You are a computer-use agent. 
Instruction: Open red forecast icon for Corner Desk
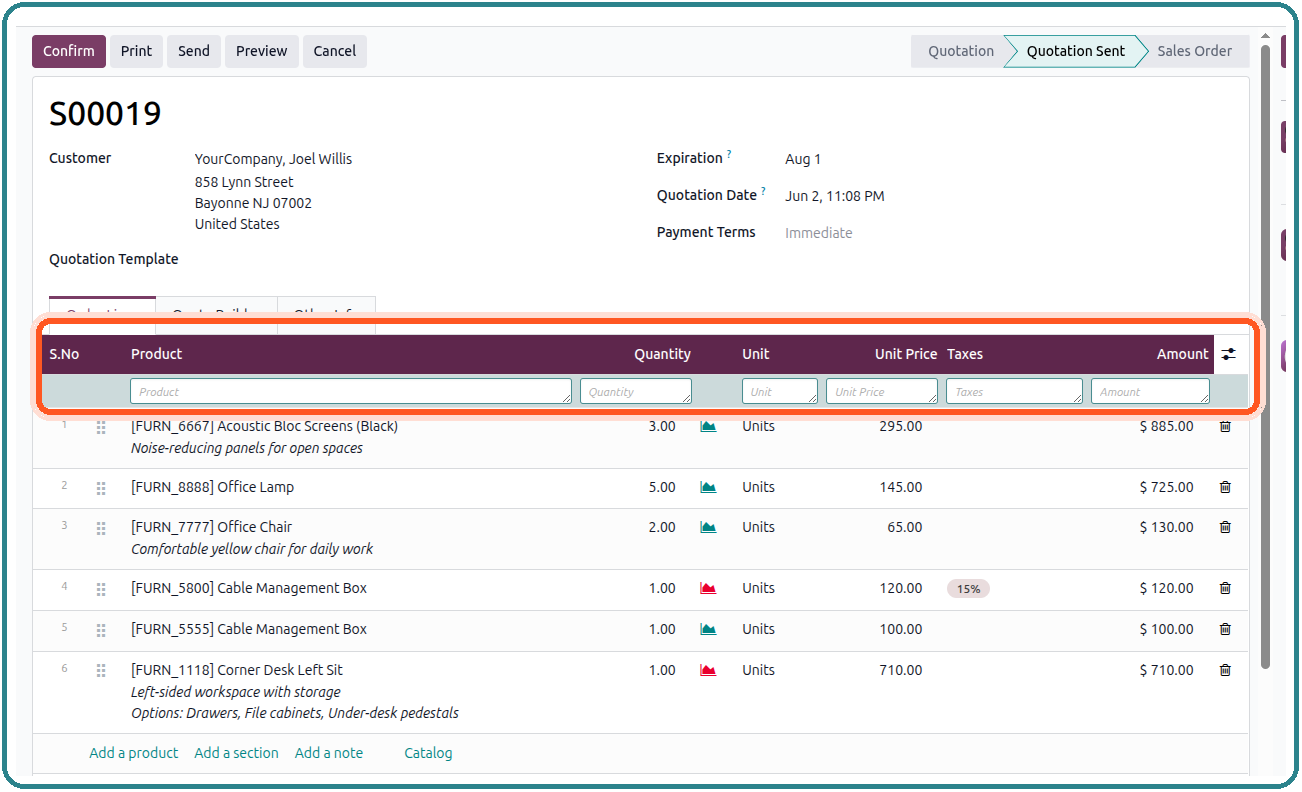(x=708, y=671)
